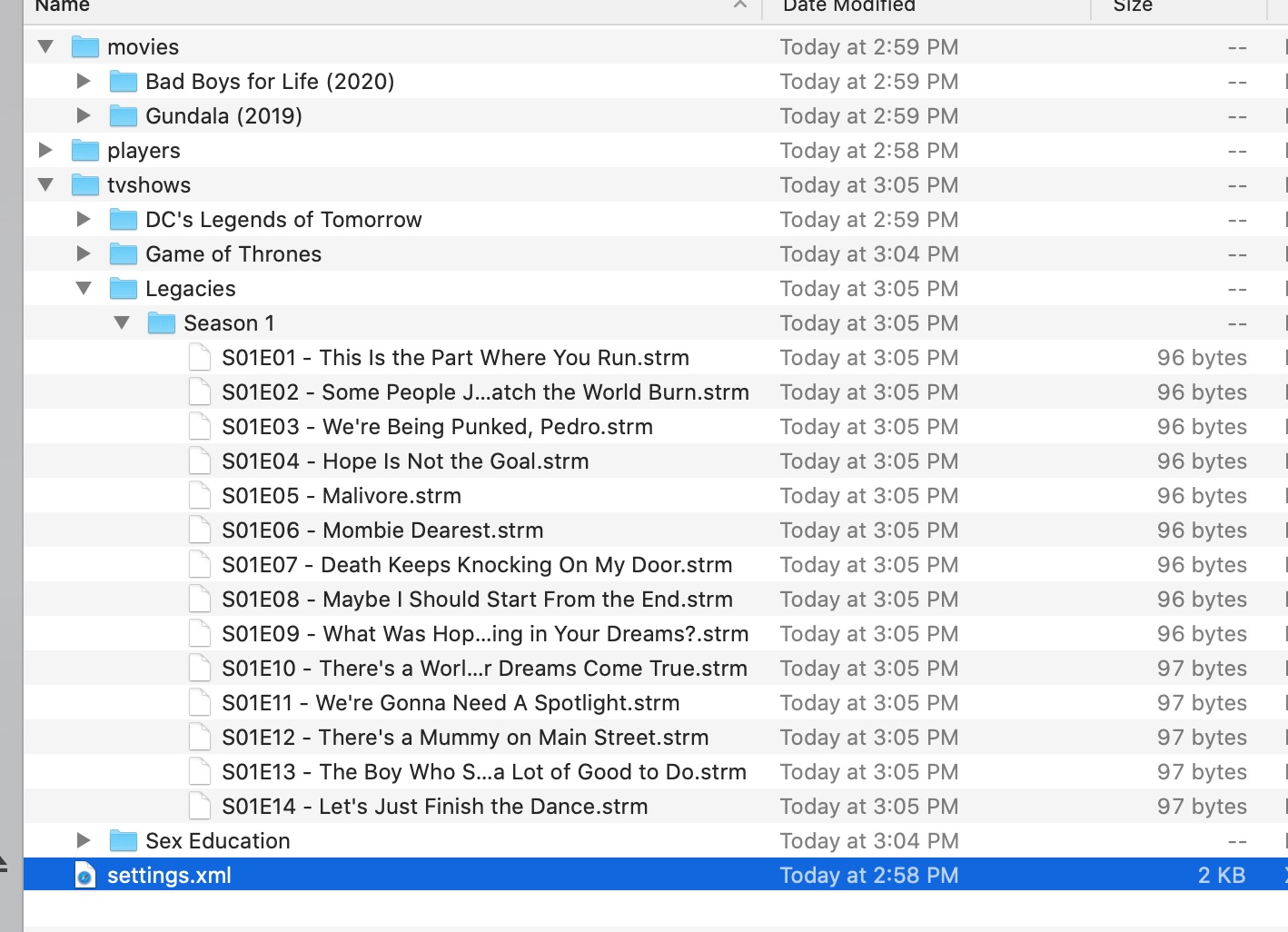Select 'S01E14 - Let's Just Finish the Dance.strm'

(x=435, y=806)
